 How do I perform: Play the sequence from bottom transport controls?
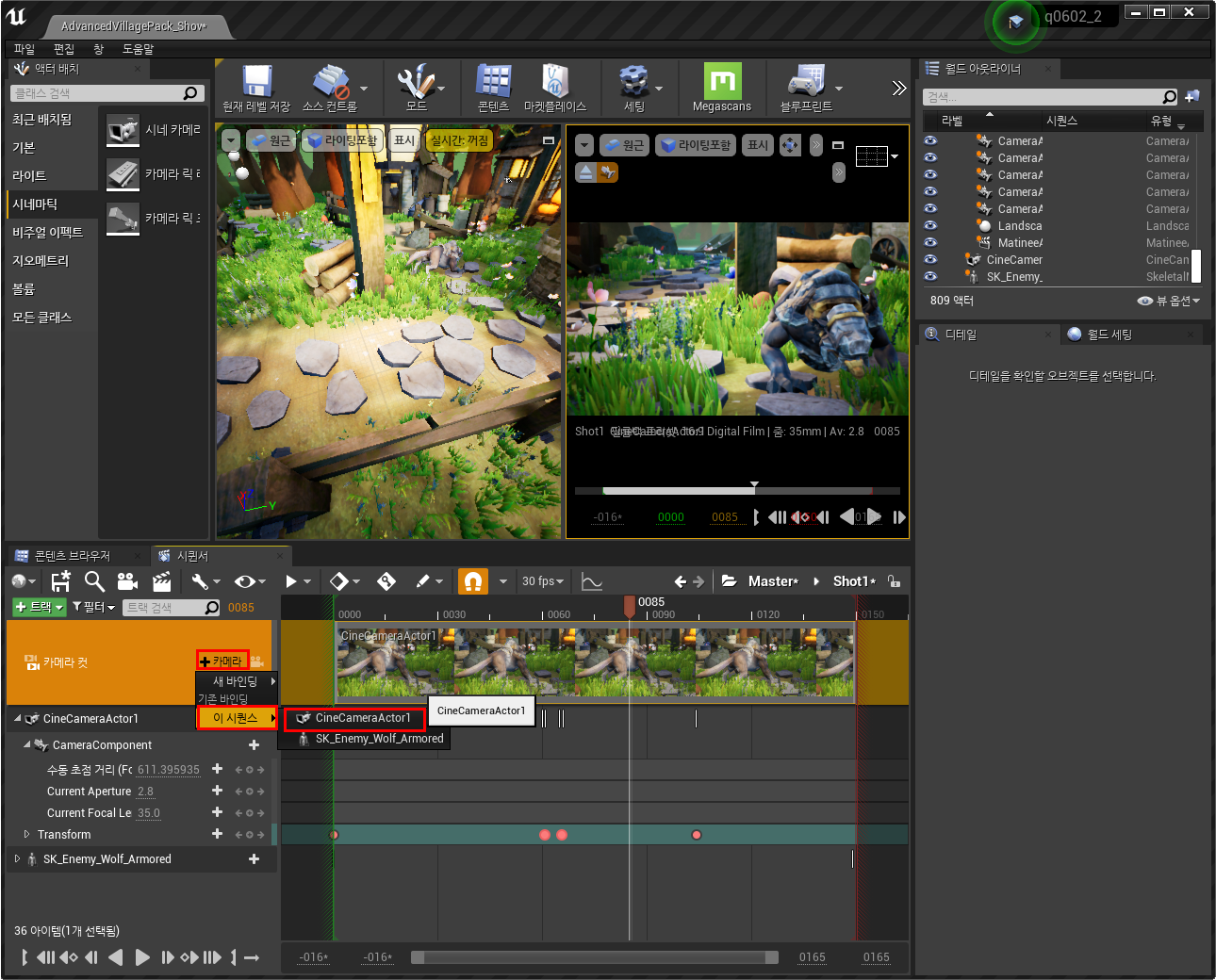(142, 957)
